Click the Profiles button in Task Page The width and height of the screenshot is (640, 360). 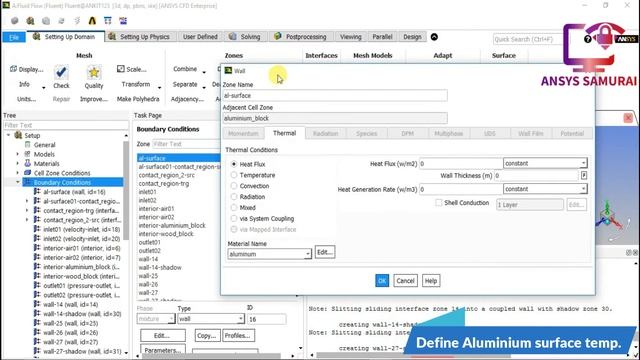[x=239, y=336]
